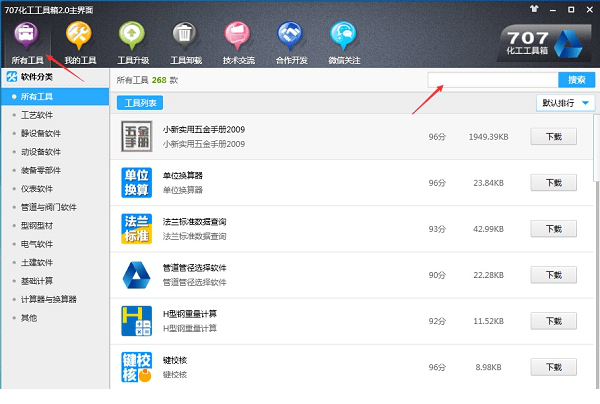Image resolution: width=600 pixels, height=404 pixels.
Task: Click the 单位换算 tool icon
Action: tap(136, 182)
